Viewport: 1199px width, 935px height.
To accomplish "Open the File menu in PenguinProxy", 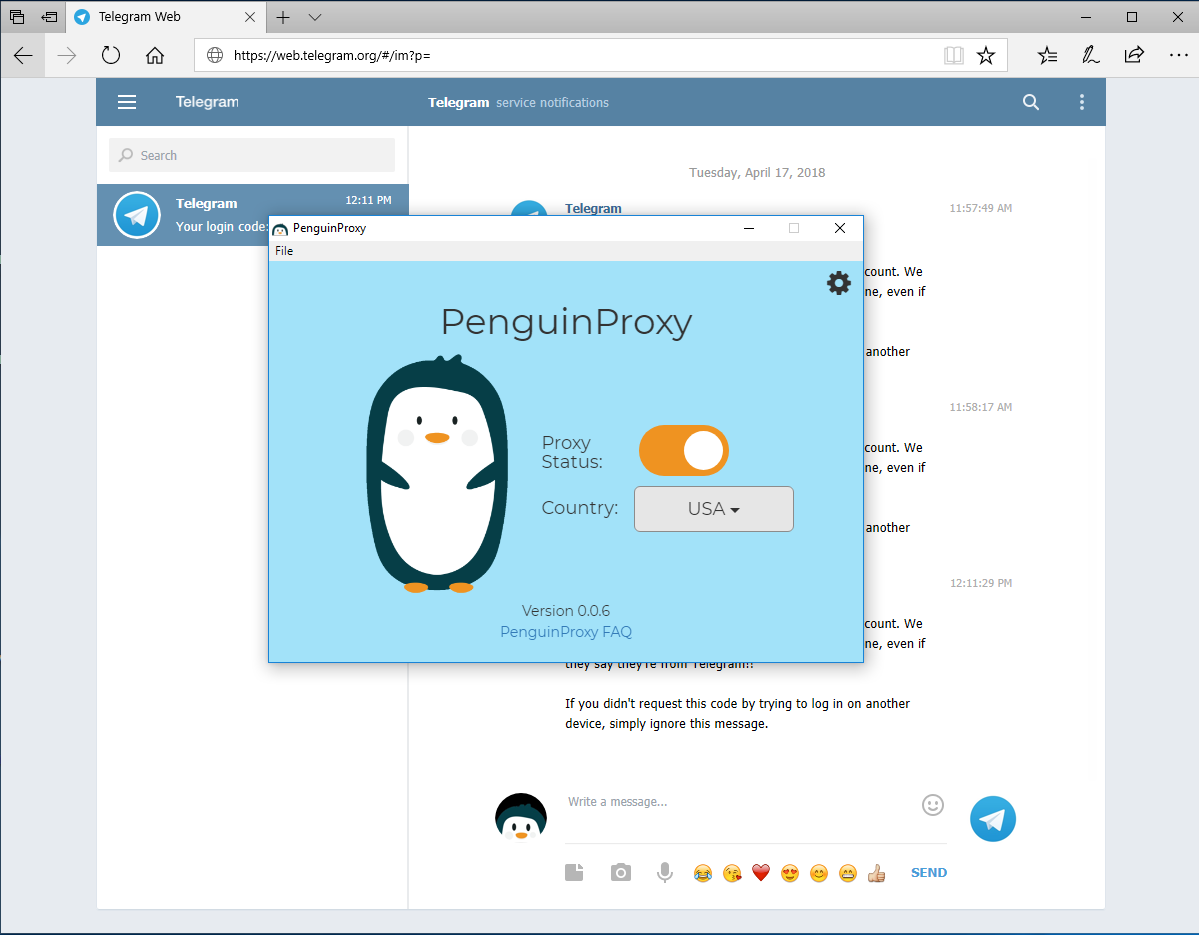I will tap(284, 251).
